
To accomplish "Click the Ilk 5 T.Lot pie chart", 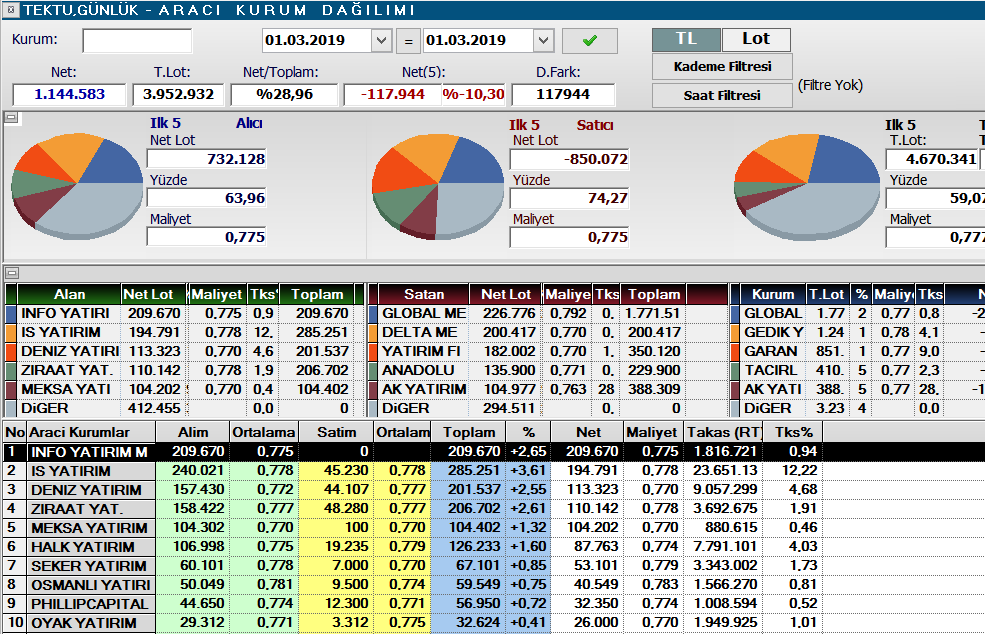I will 807,187.
